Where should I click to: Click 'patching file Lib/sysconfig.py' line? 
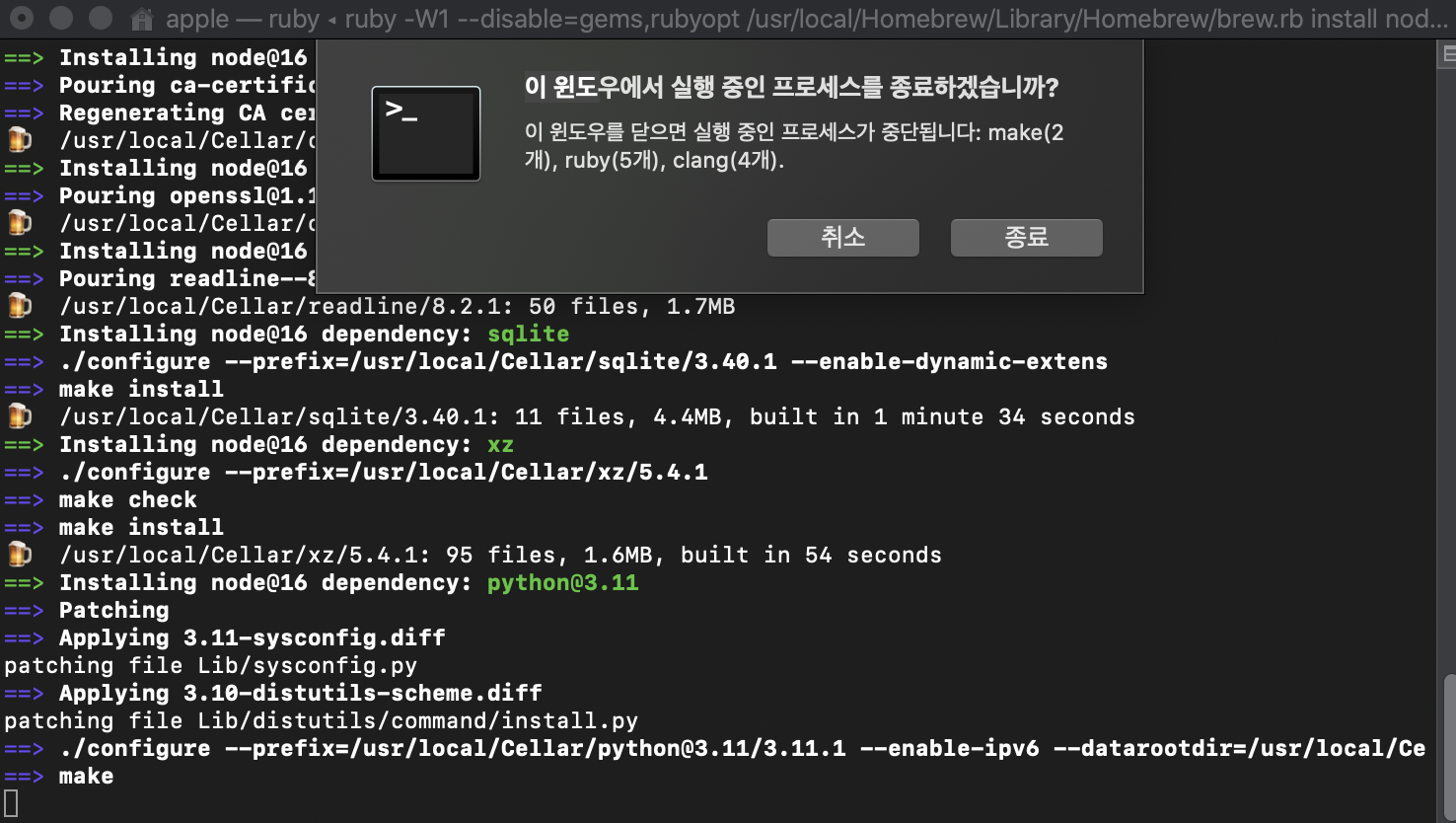[211, 666]
